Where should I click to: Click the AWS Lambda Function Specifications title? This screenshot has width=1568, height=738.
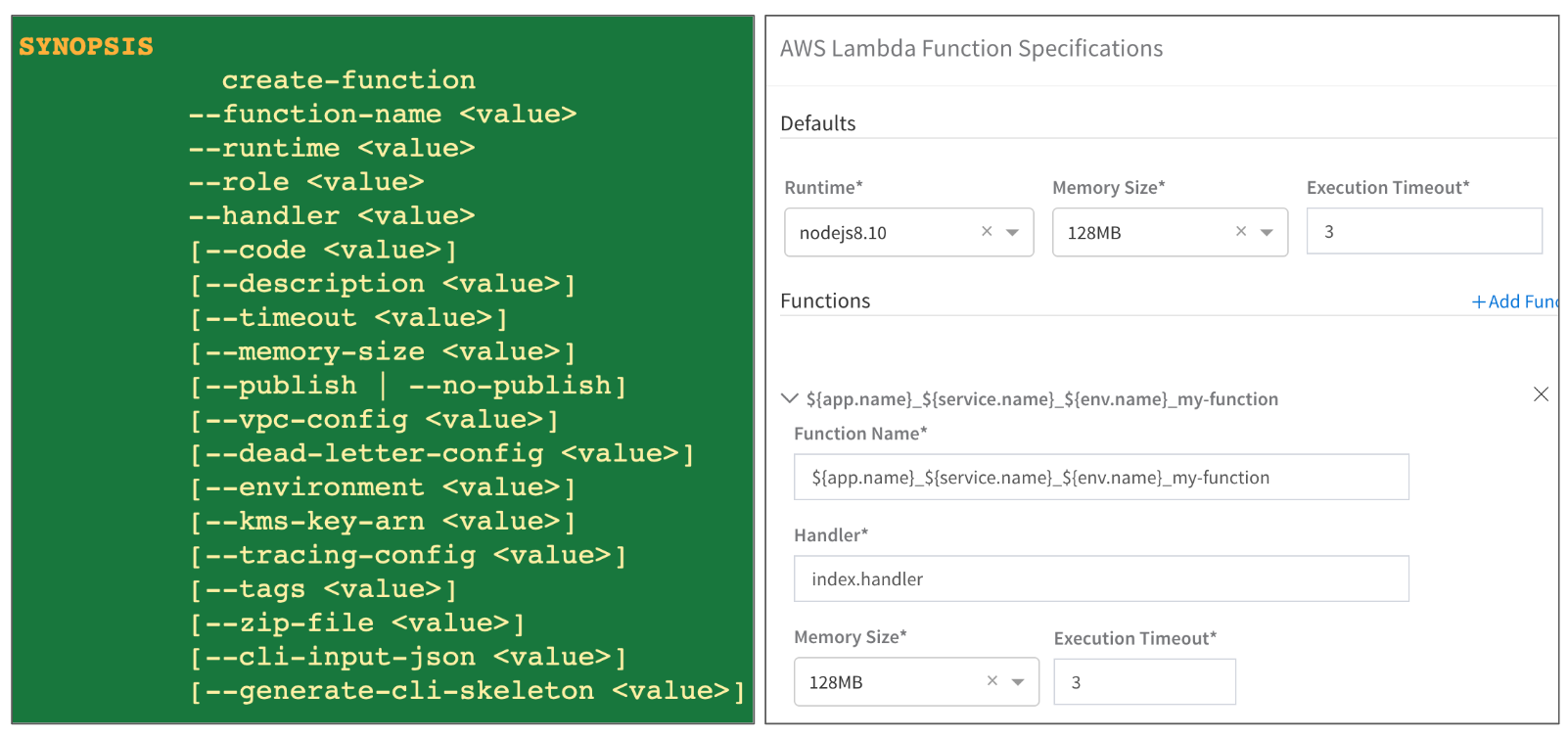971,49
